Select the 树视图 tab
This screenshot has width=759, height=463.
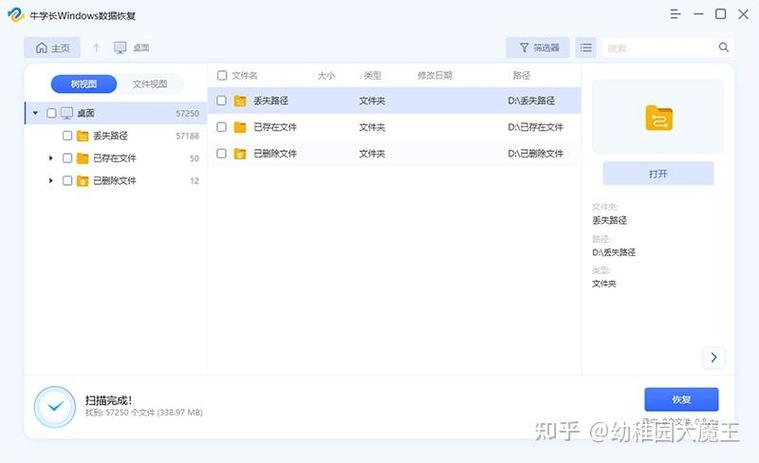tap(84, 84)
